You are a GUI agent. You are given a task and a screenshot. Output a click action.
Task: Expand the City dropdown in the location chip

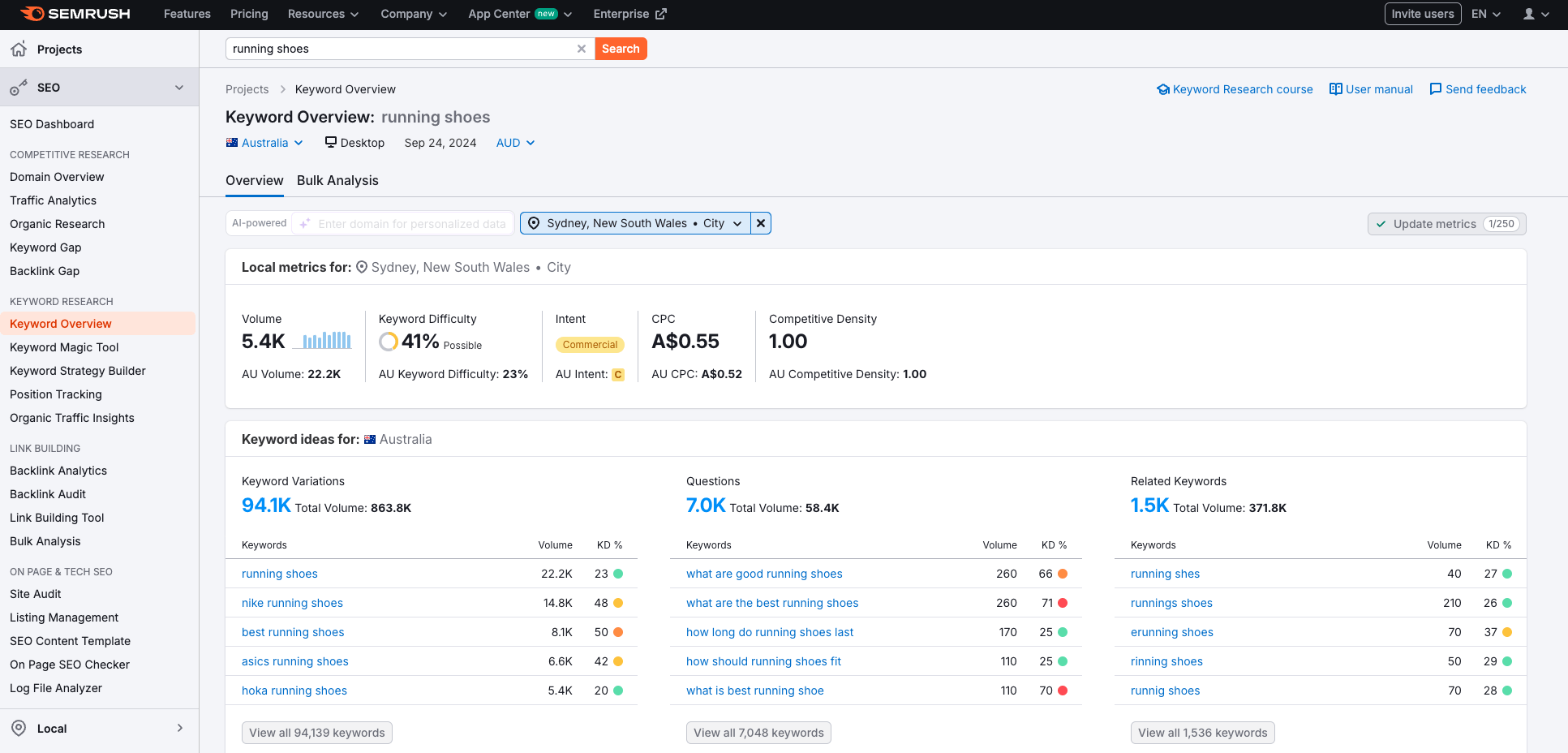pyautogui.click(x=737, y=222)
